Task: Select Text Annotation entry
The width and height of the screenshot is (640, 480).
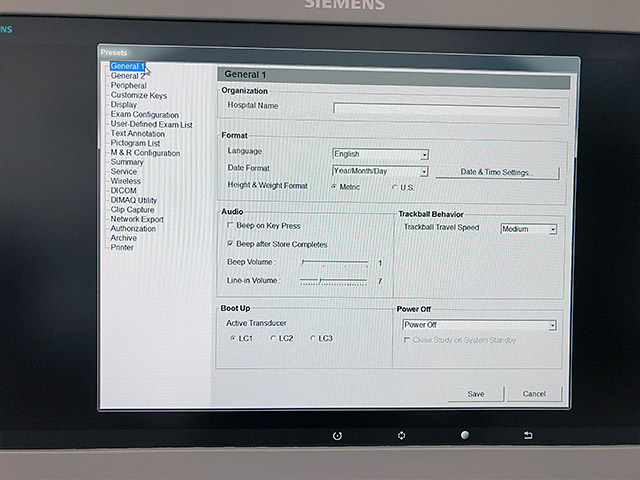Action: 138,133
